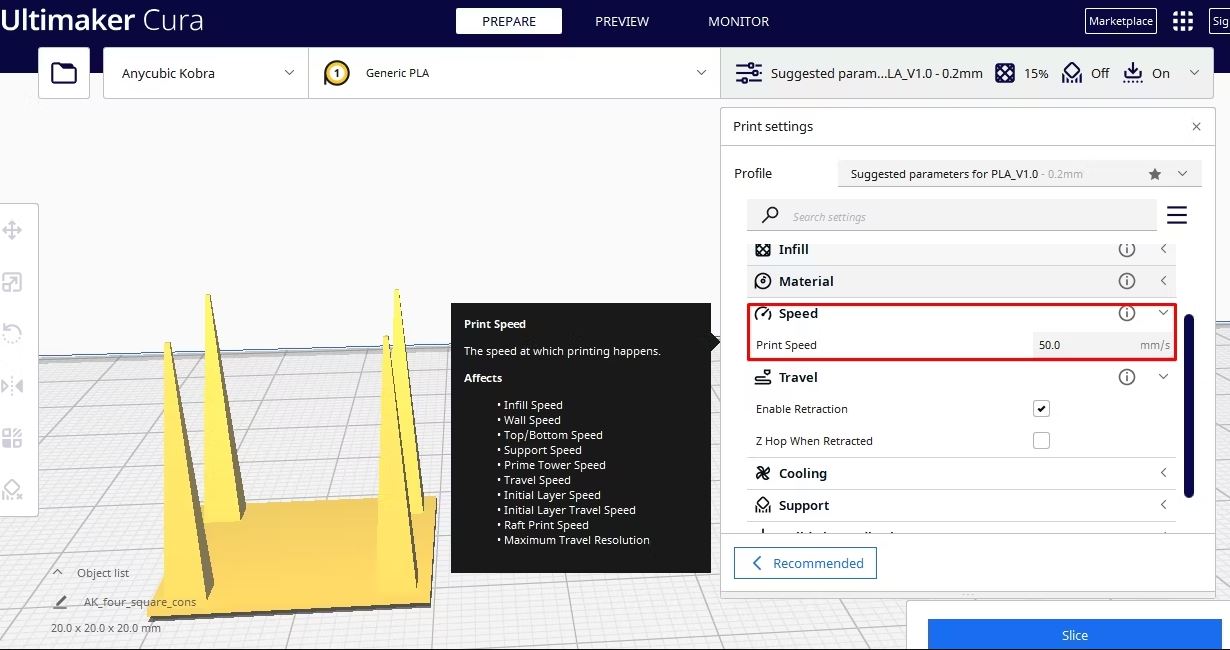Screen dimensions: 1230x650
Task: Switch to the PREVIEW tab
Action: point(622,21)
